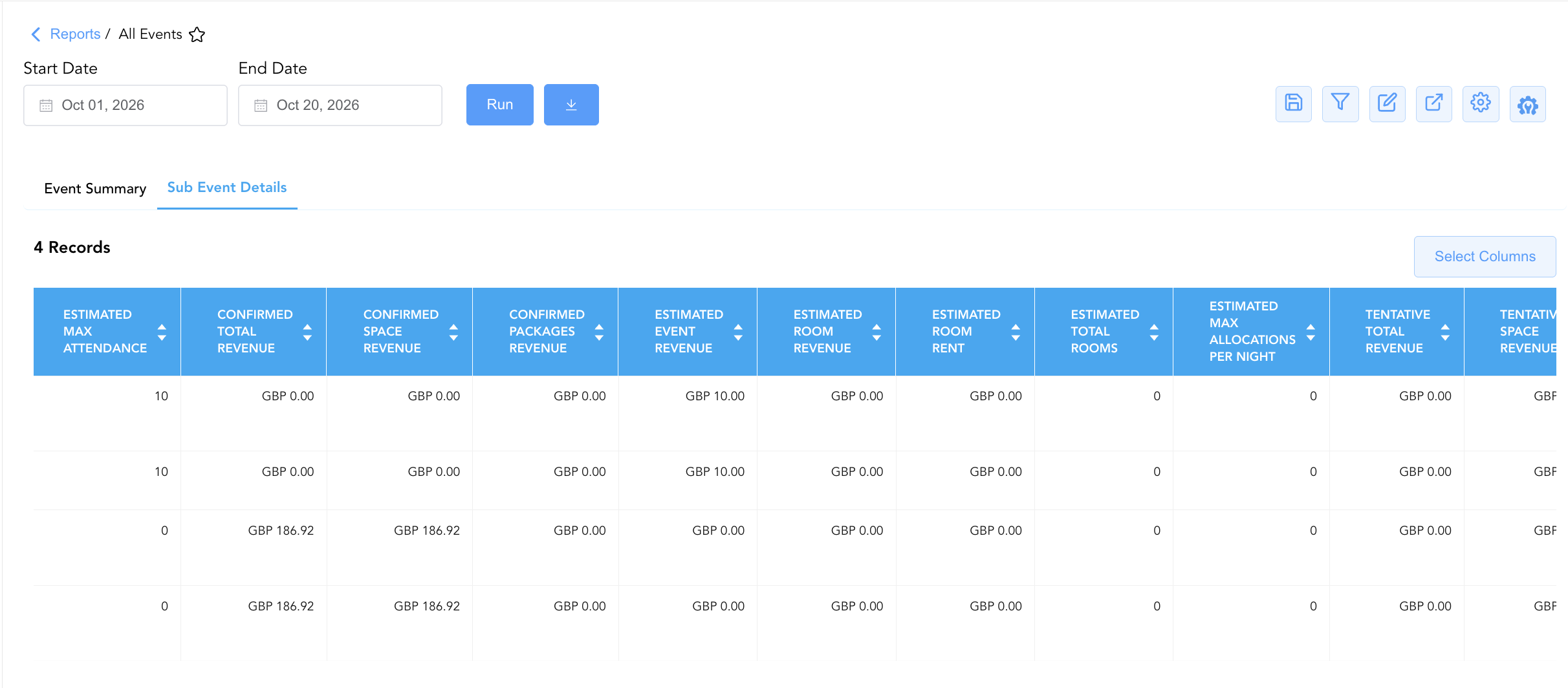The width and height of the screenshot is (1568, 688).
Task: Click the open-in-new-window export icon
Action: 1434,103
